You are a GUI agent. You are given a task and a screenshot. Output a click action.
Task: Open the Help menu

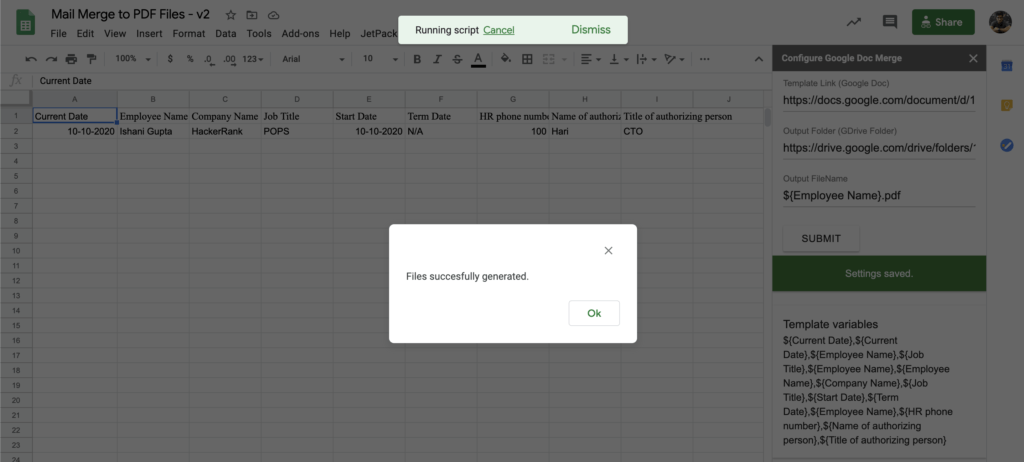point(340,33)
